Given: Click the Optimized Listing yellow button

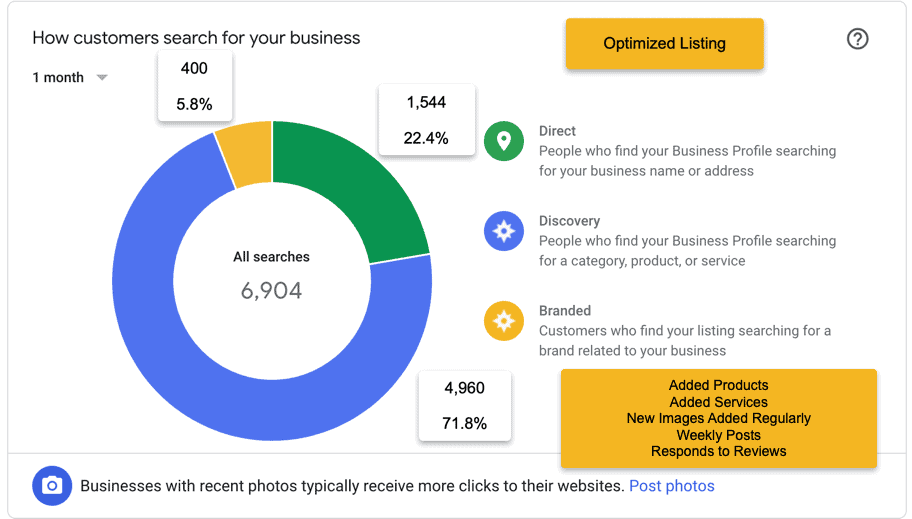Looking at the screenshot, I should click(664, 44).
